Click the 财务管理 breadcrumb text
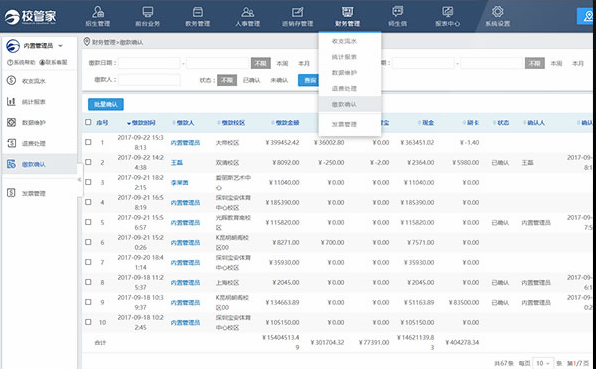Viewport: 596px width, 369px height. point(104,42)
